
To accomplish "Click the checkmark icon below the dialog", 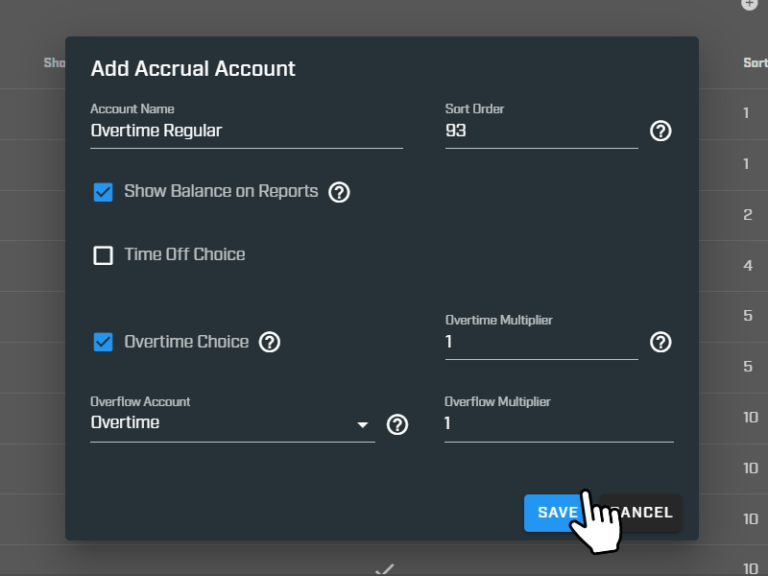I will [384, 568].
